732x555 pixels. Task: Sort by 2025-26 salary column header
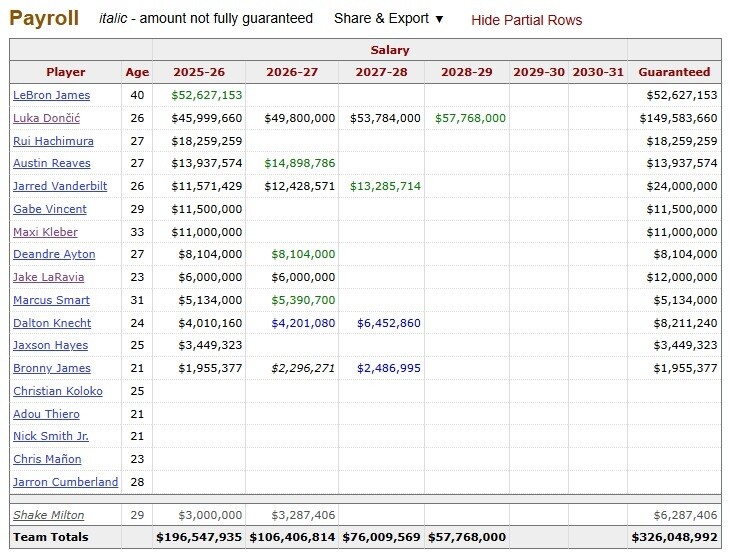pyautogui.click(x=199, y=72)
